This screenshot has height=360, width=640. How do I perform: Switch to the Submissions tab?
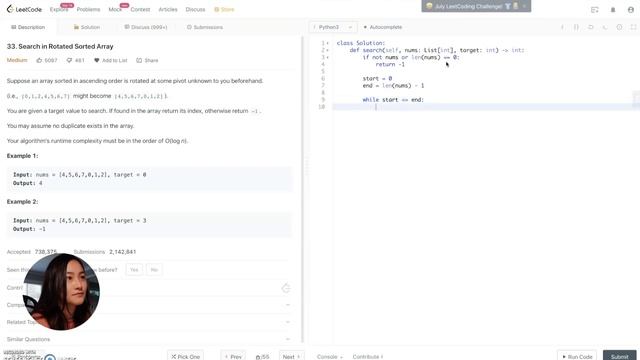(205, 27)
